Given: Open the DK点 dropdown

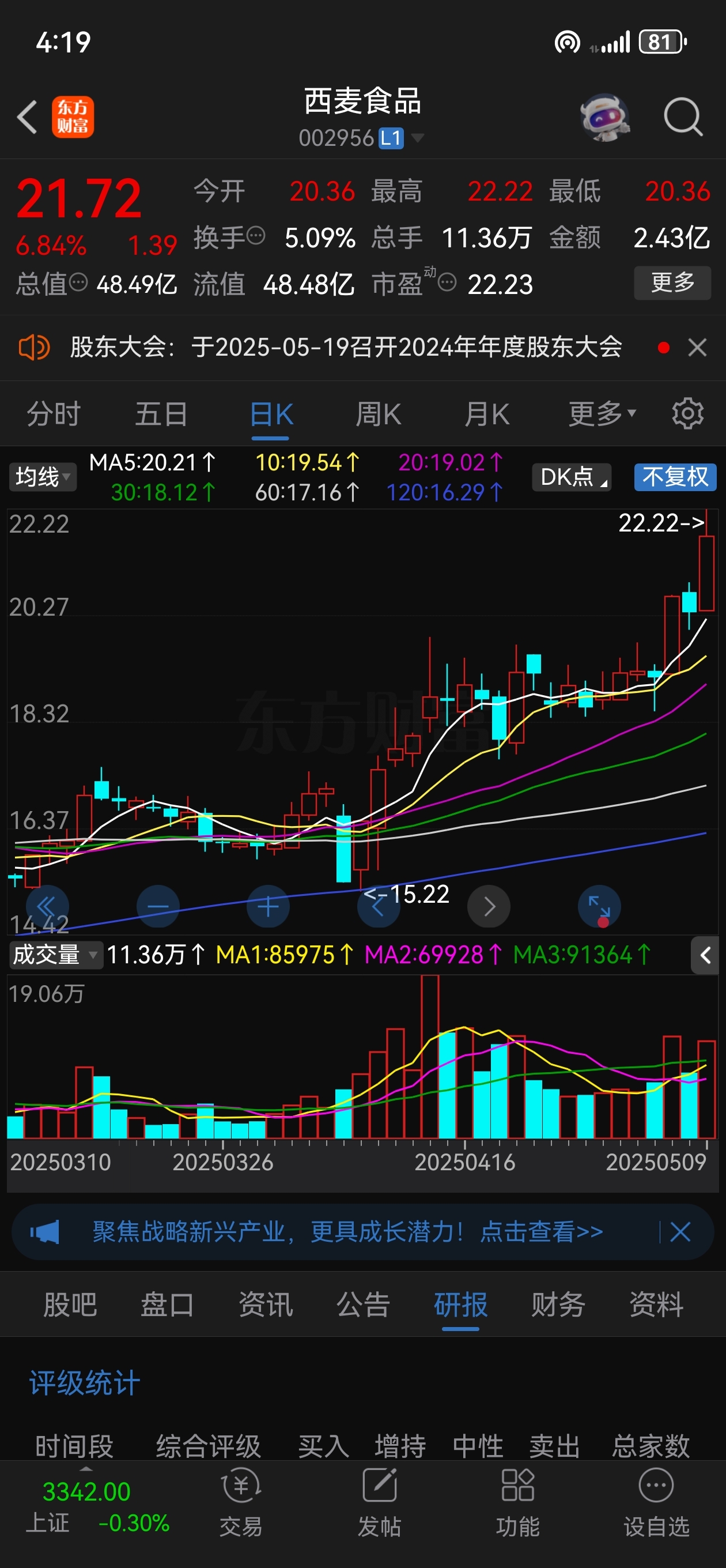Looking at the screenshot, I should click(572, 477).
